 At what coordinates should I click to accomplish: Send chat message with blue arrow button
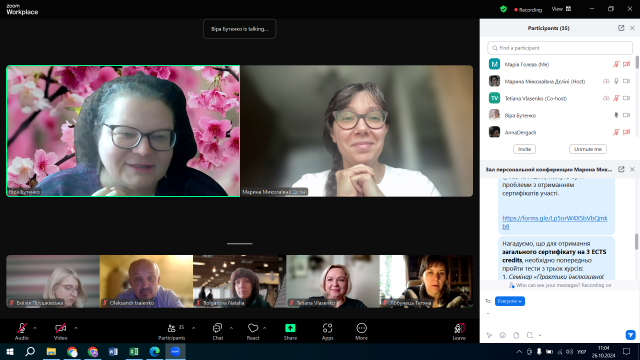pyautogui.click(x=630, y=335)
